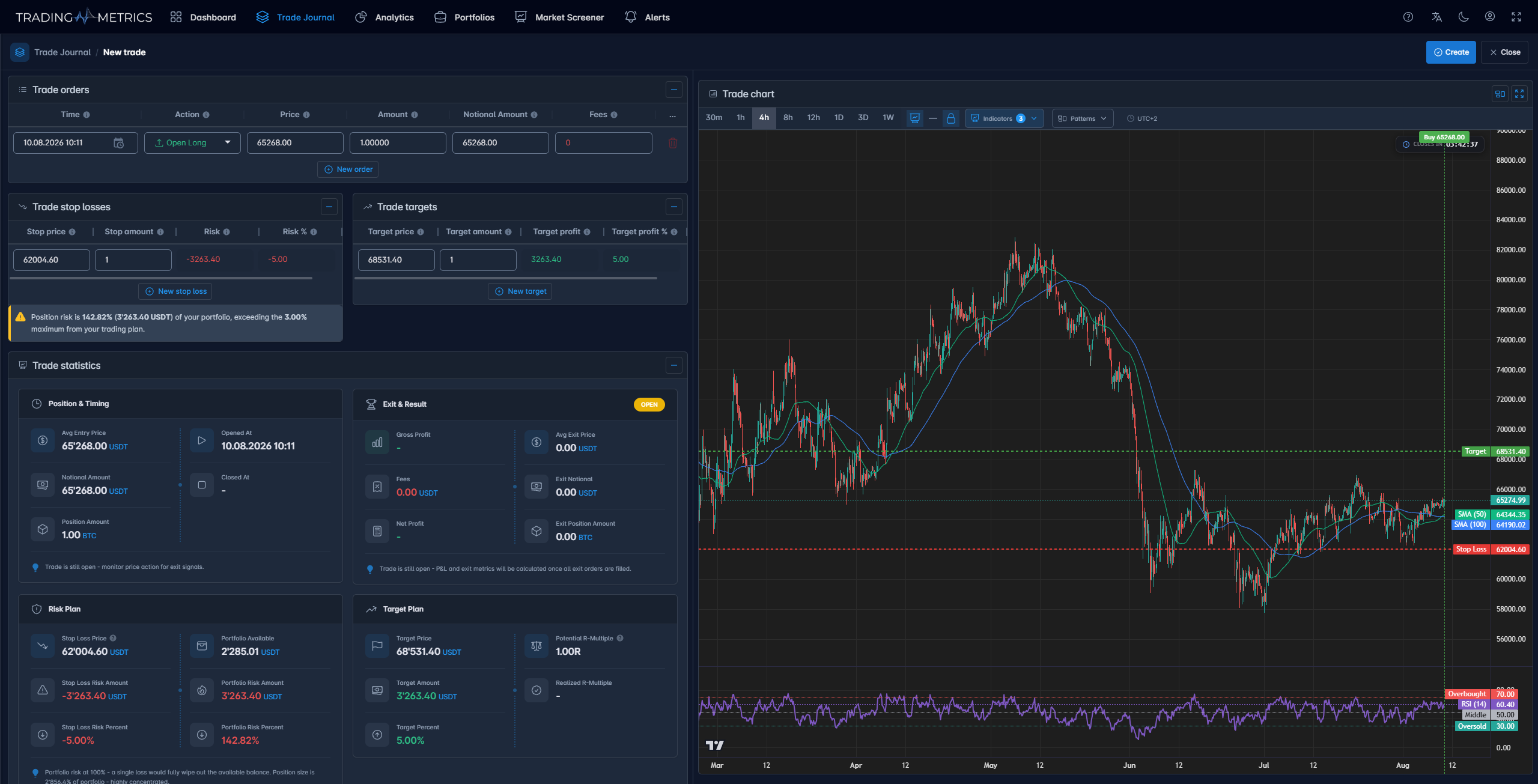Click info icon next to Notional Amount
The image size is (1538, 784).
(x=534, y=115)
